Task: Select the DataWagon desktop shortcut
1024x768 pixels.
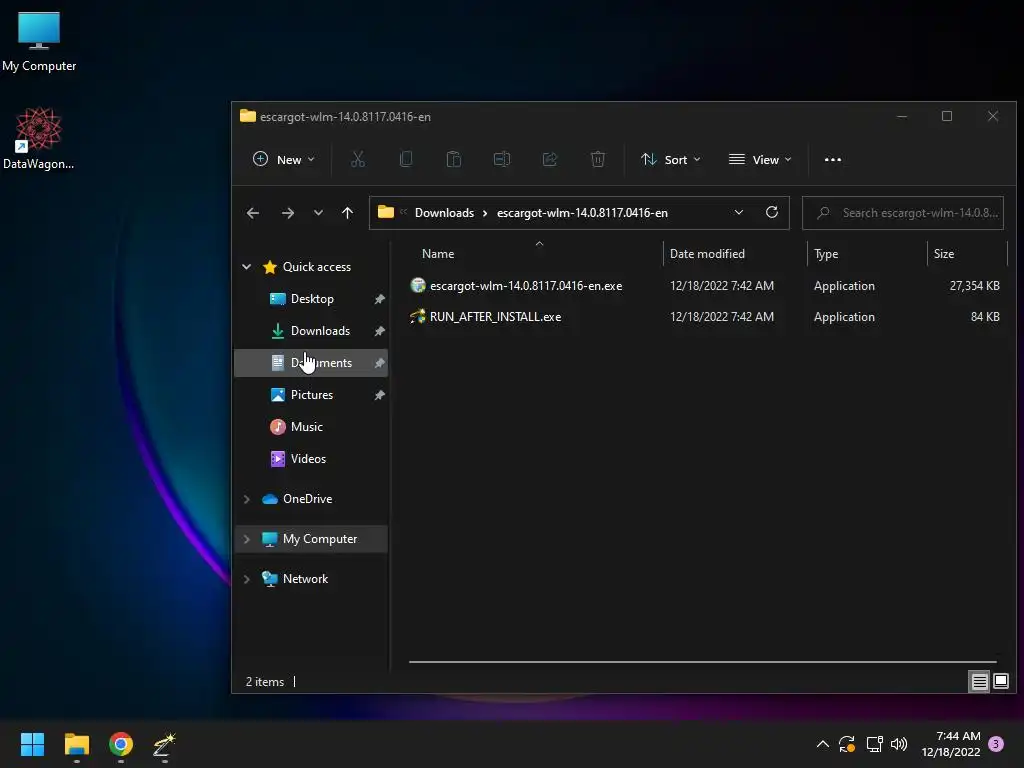Action: point(39,138)
